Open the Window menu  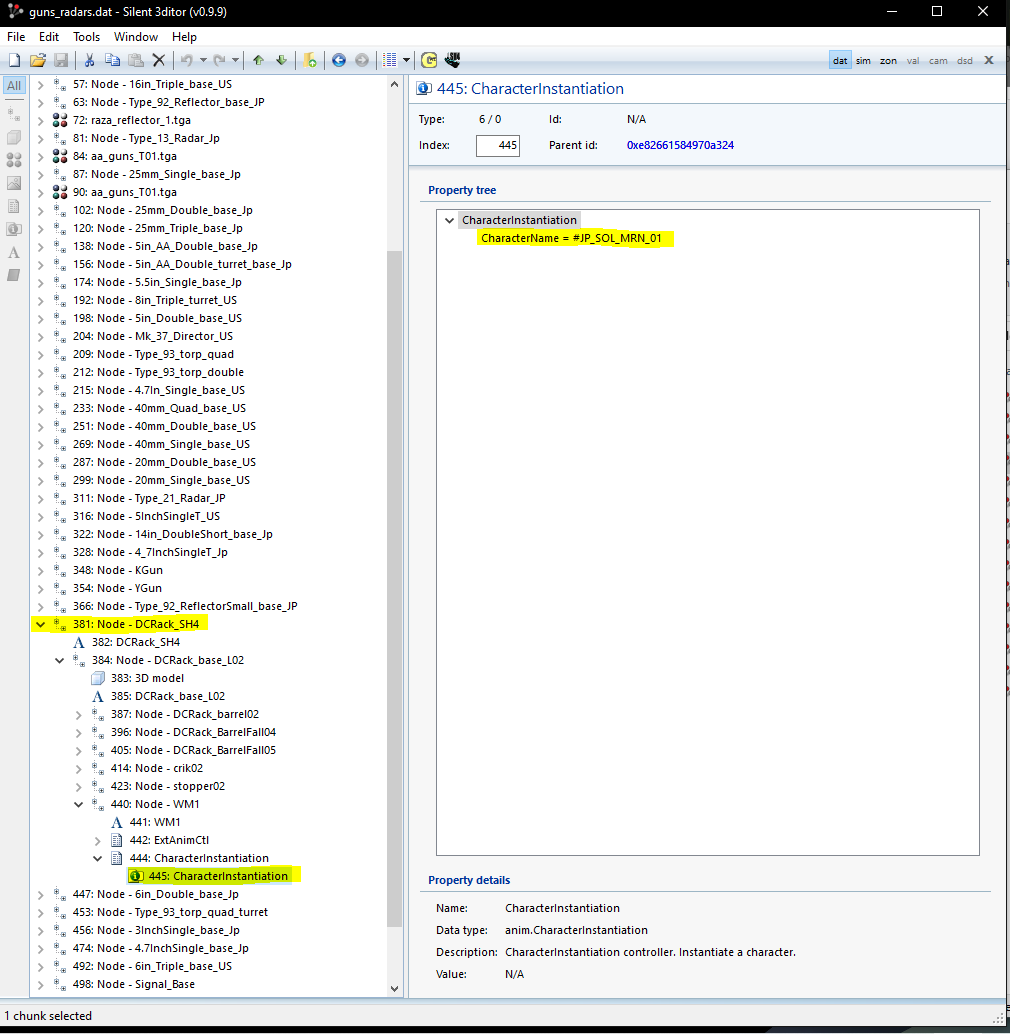pos(136,37)
